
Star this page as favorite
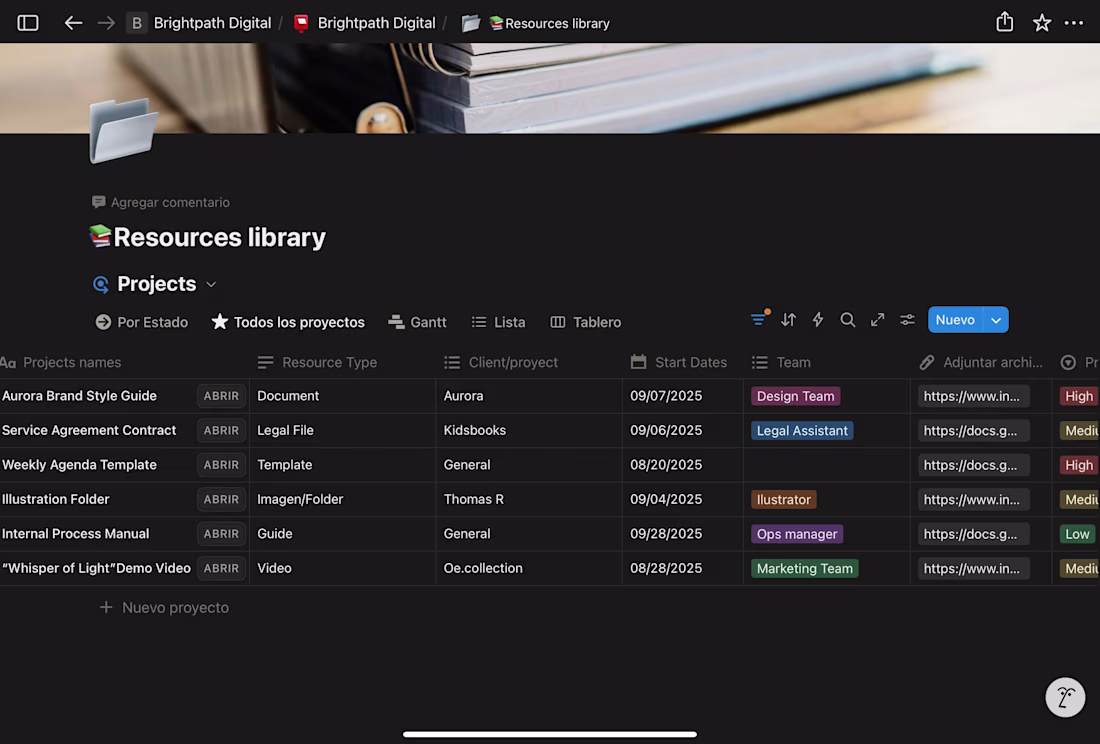(1042, 23)
